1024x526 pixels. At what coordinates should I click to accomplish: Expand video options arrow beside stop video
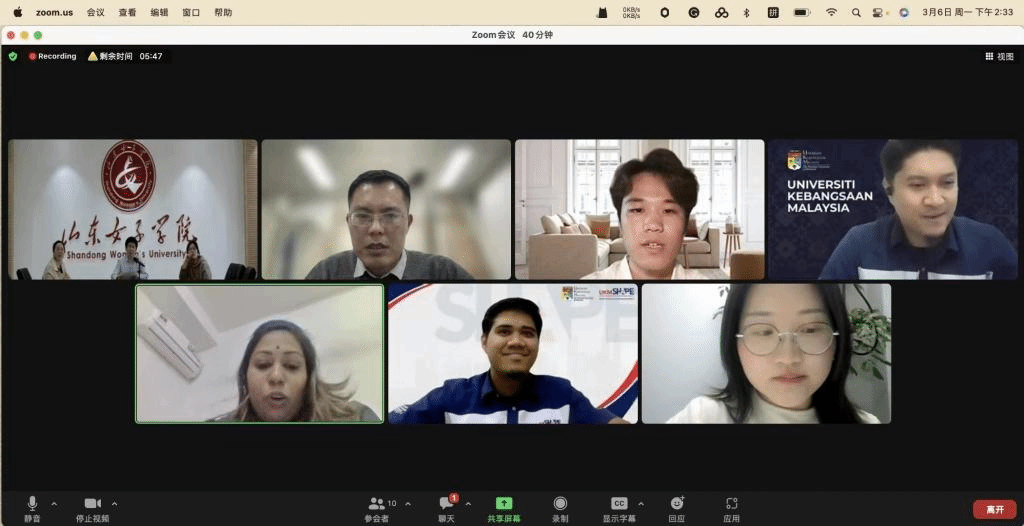point(114,503)
